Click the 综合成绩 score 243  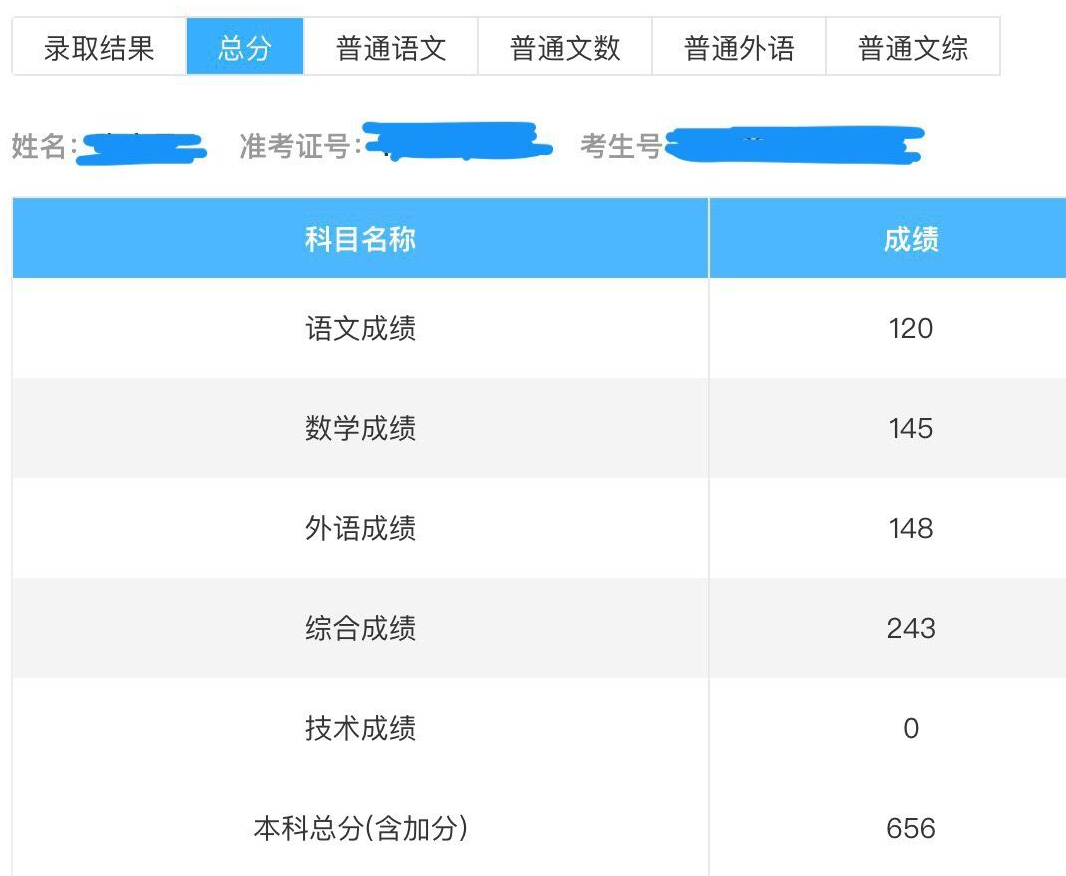tap(910, 629)
